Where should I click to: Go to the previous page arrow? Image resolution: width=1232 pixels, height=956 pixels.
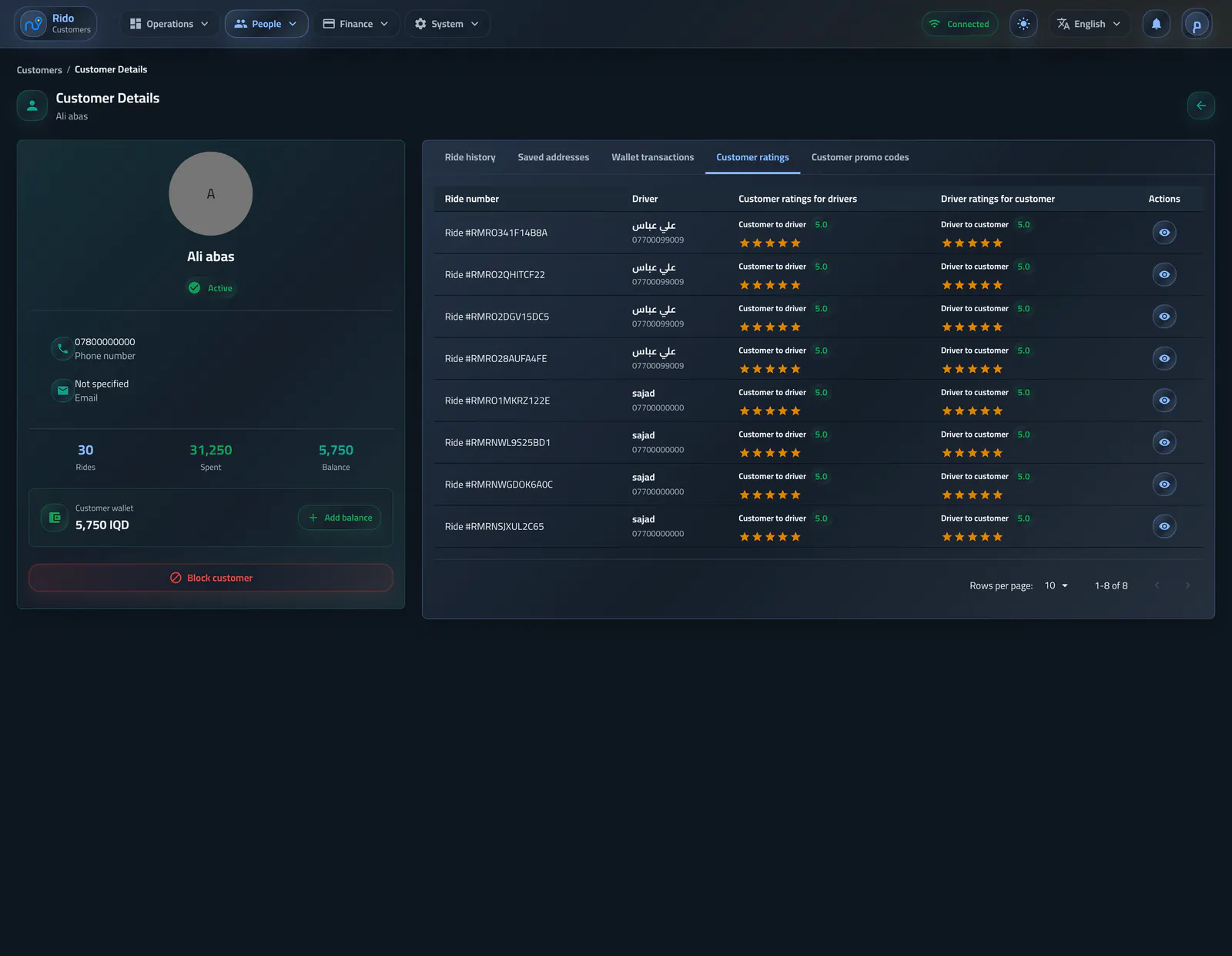point(1157,585)
